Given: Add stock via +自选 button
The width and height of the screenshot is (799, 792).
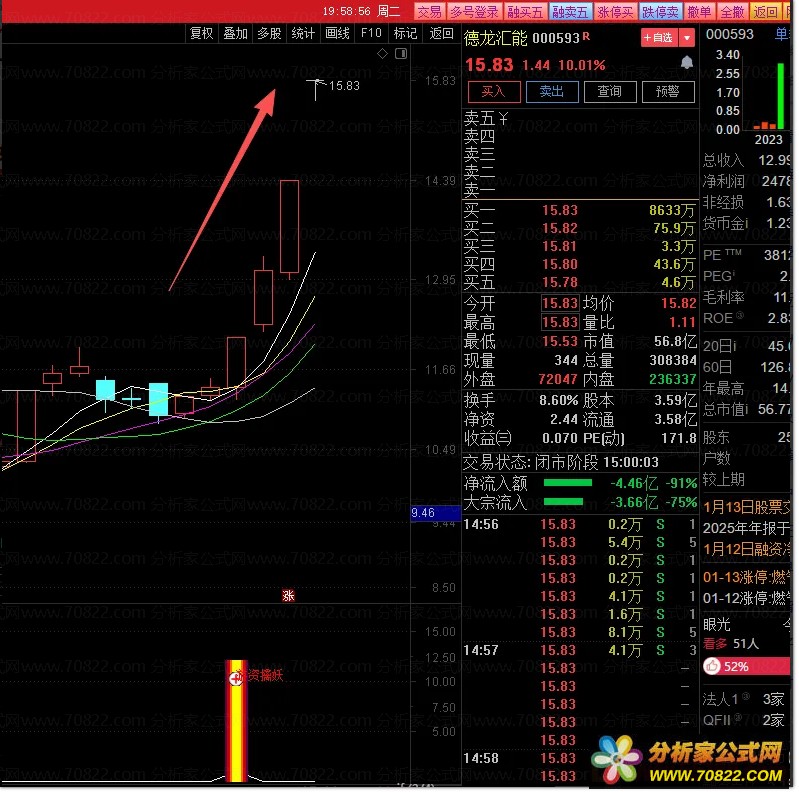Looking at the screenshot, I should click(x=658, y=38).
